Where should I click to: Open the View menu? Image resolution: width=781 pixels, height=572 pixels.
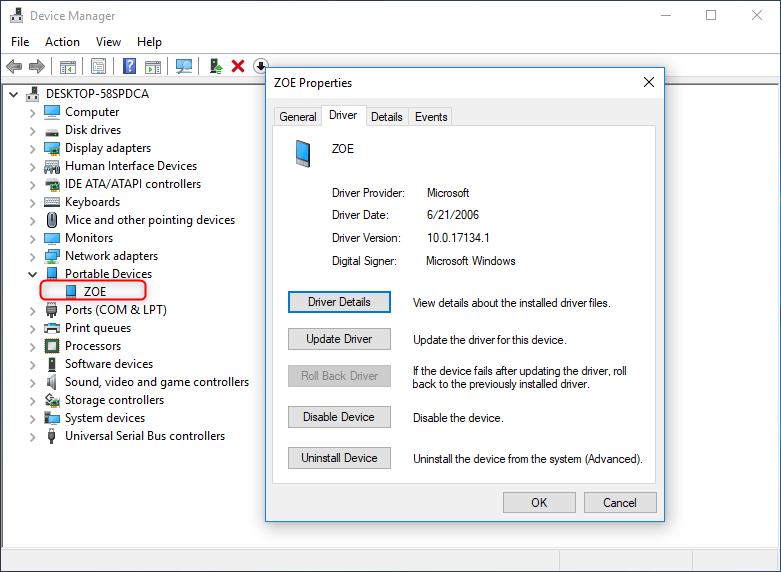click(x=108, y=42)
